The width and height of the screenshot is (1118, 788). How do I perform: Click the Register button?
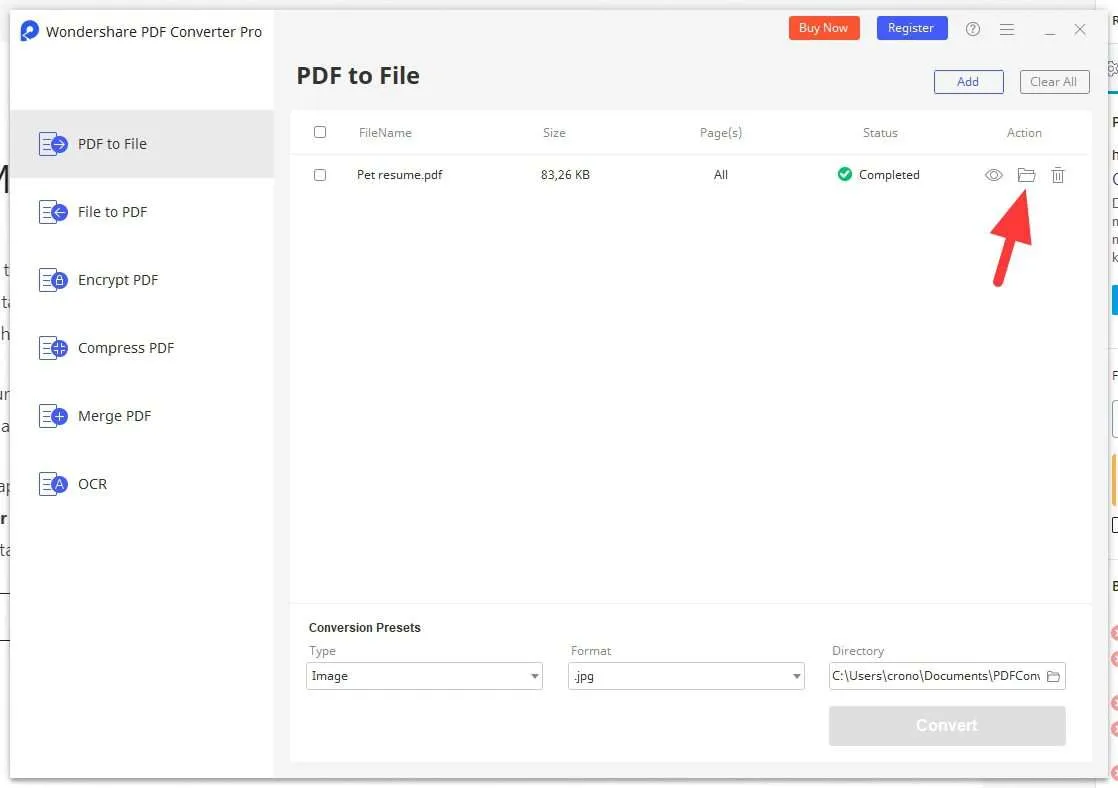coord(911,28)
